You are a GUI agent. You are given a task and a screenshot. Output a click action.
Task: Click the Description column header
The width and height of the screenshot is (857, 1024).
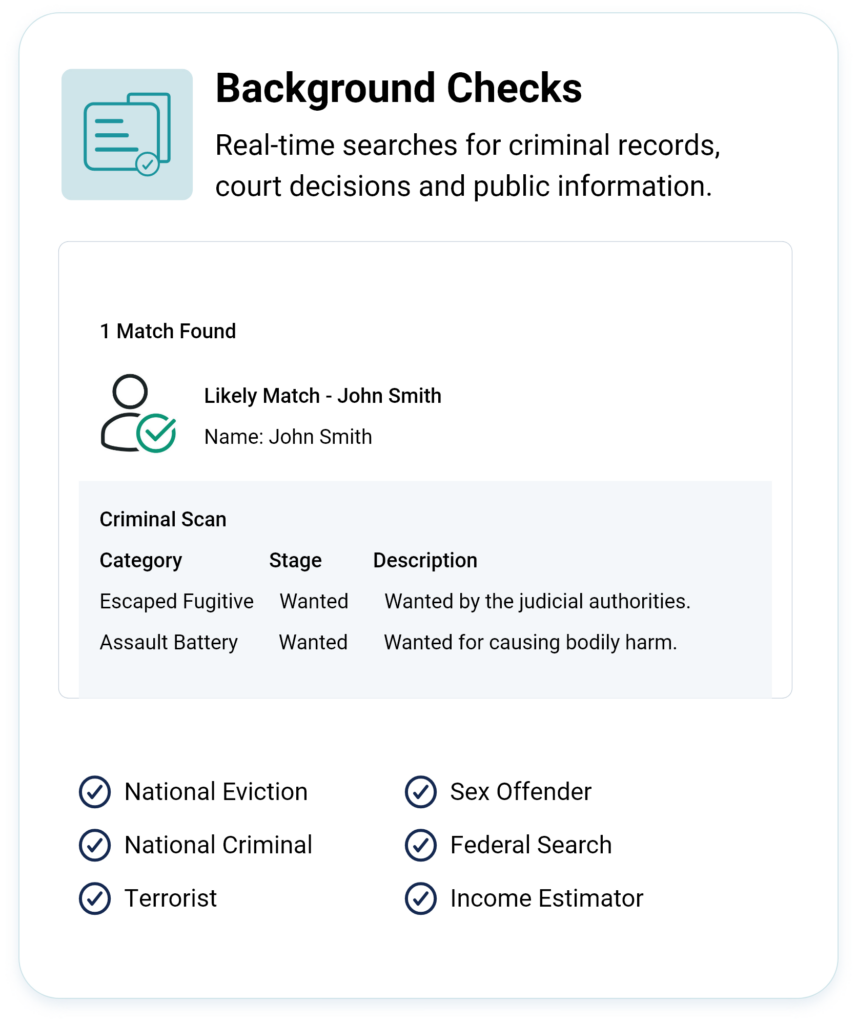425,560
